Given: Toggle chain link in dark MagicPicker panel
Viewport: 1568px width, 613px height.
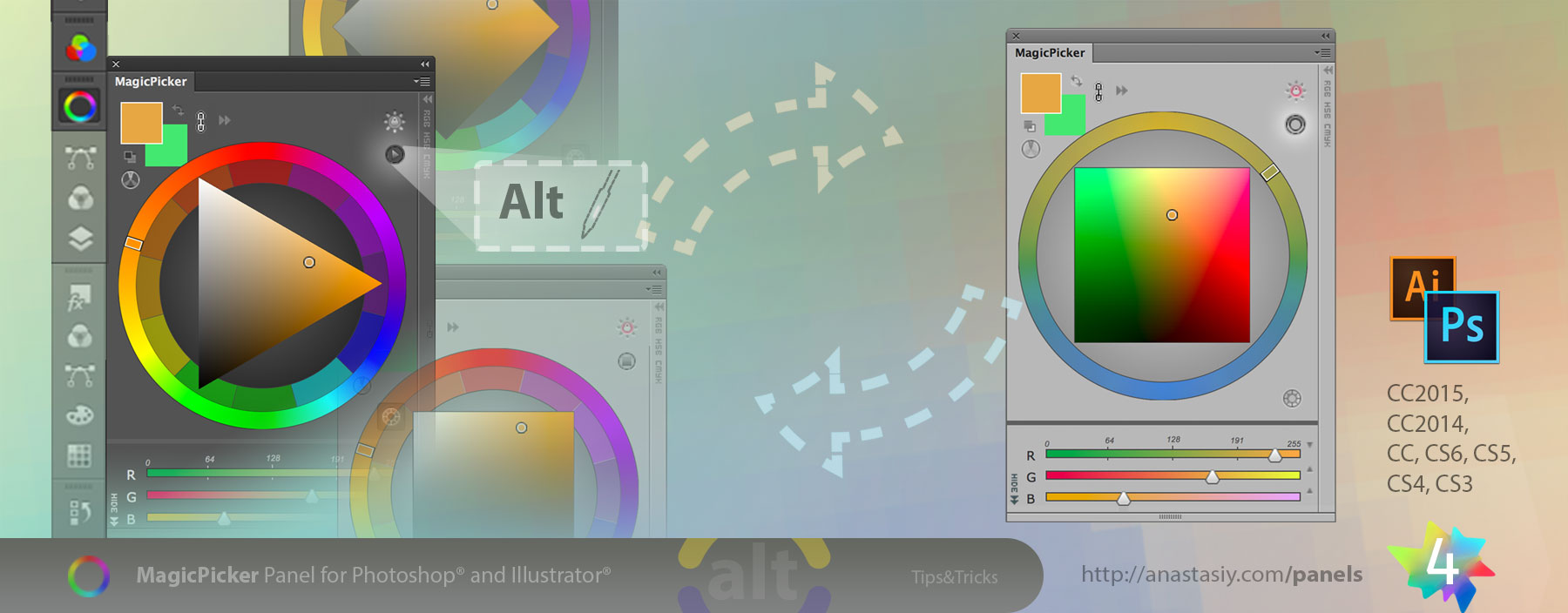Looking at the screenshot, I should tap(201, 122).
